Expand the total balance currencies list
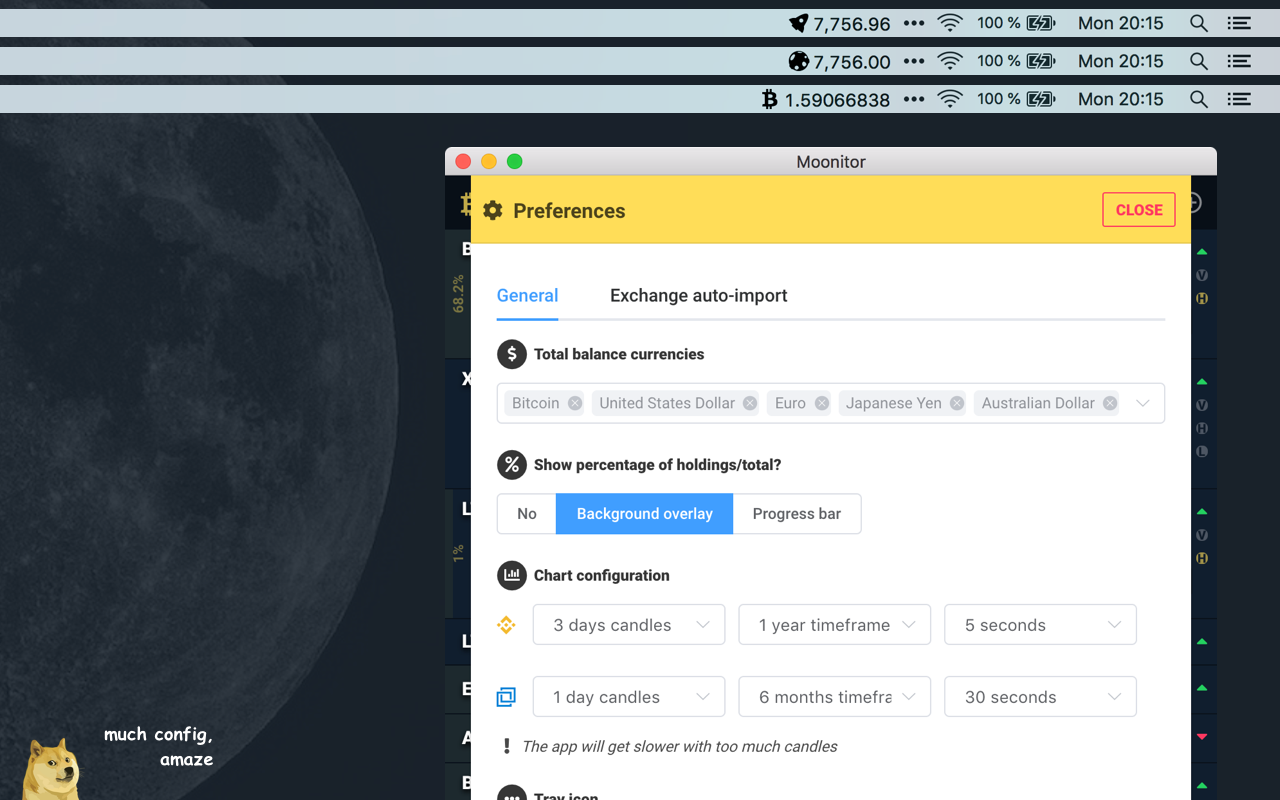 pos(1143,403)
